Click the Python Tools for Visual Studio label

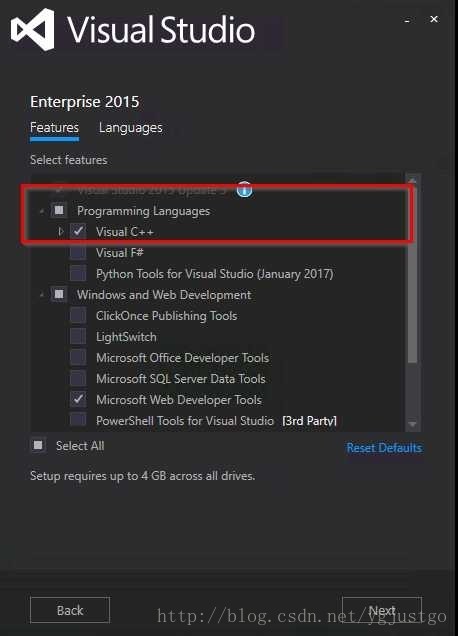pyautogui.click(x=215, y=274)
